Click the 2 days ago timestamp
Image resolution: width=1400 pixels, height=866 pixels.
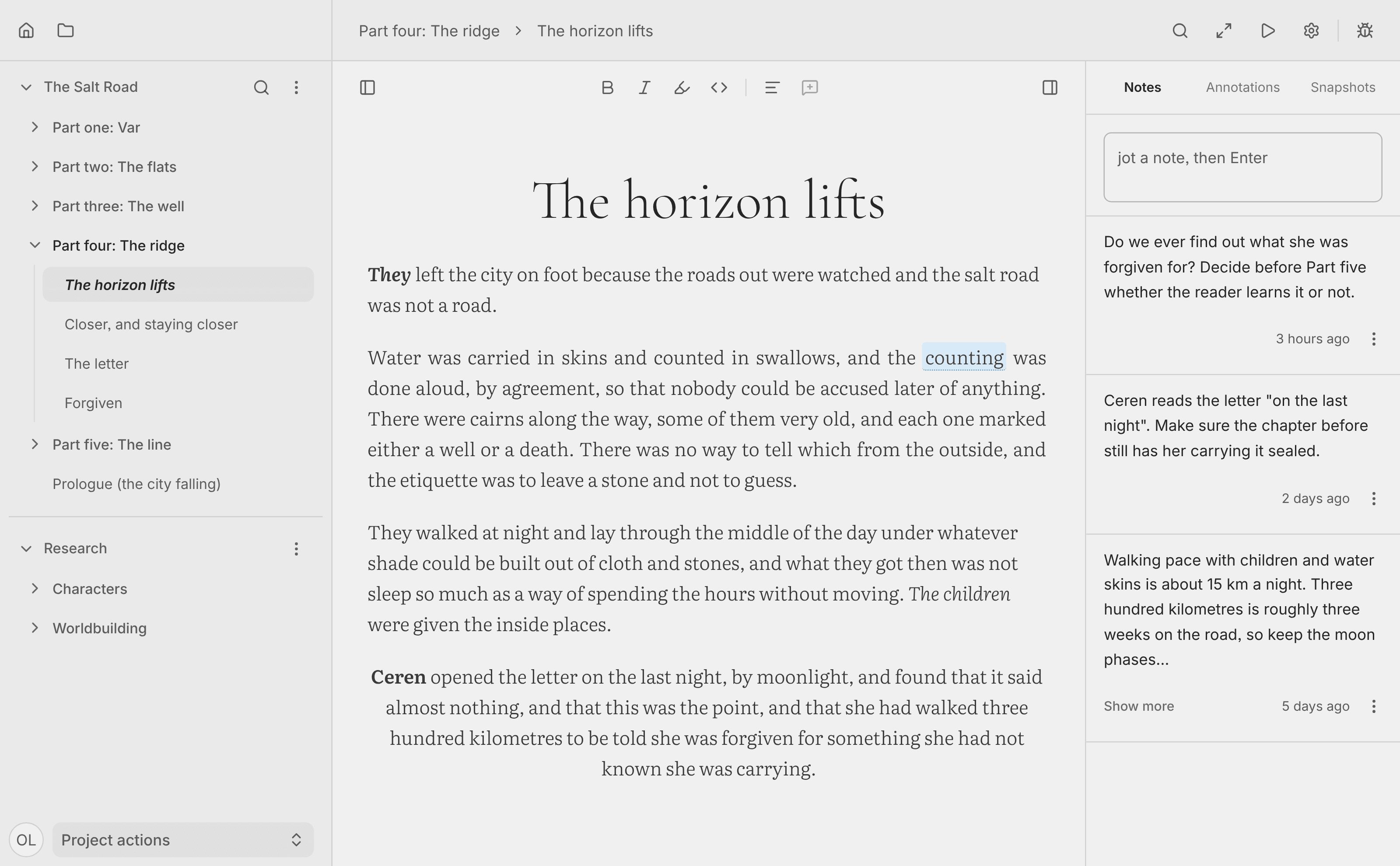(1315, 498)
